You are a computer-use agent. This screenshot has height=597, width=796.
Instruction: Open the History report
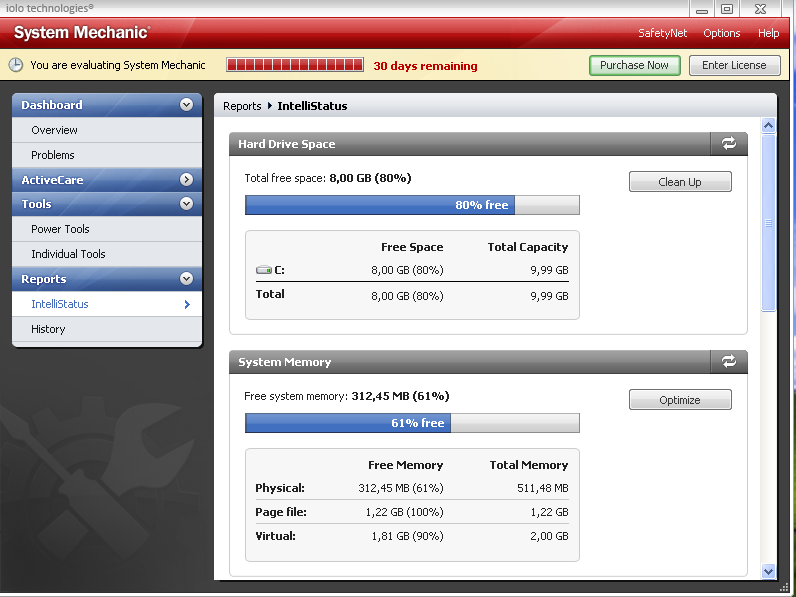click(x=107, y=329)
